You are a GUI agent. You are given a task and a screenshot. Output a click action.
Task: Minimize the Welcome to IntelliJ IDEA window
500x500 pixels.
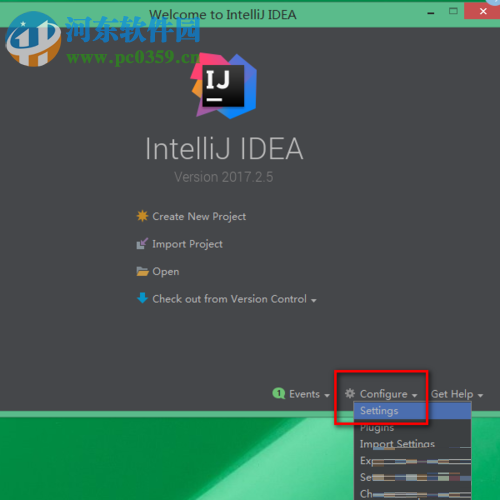tap(431, 13)
